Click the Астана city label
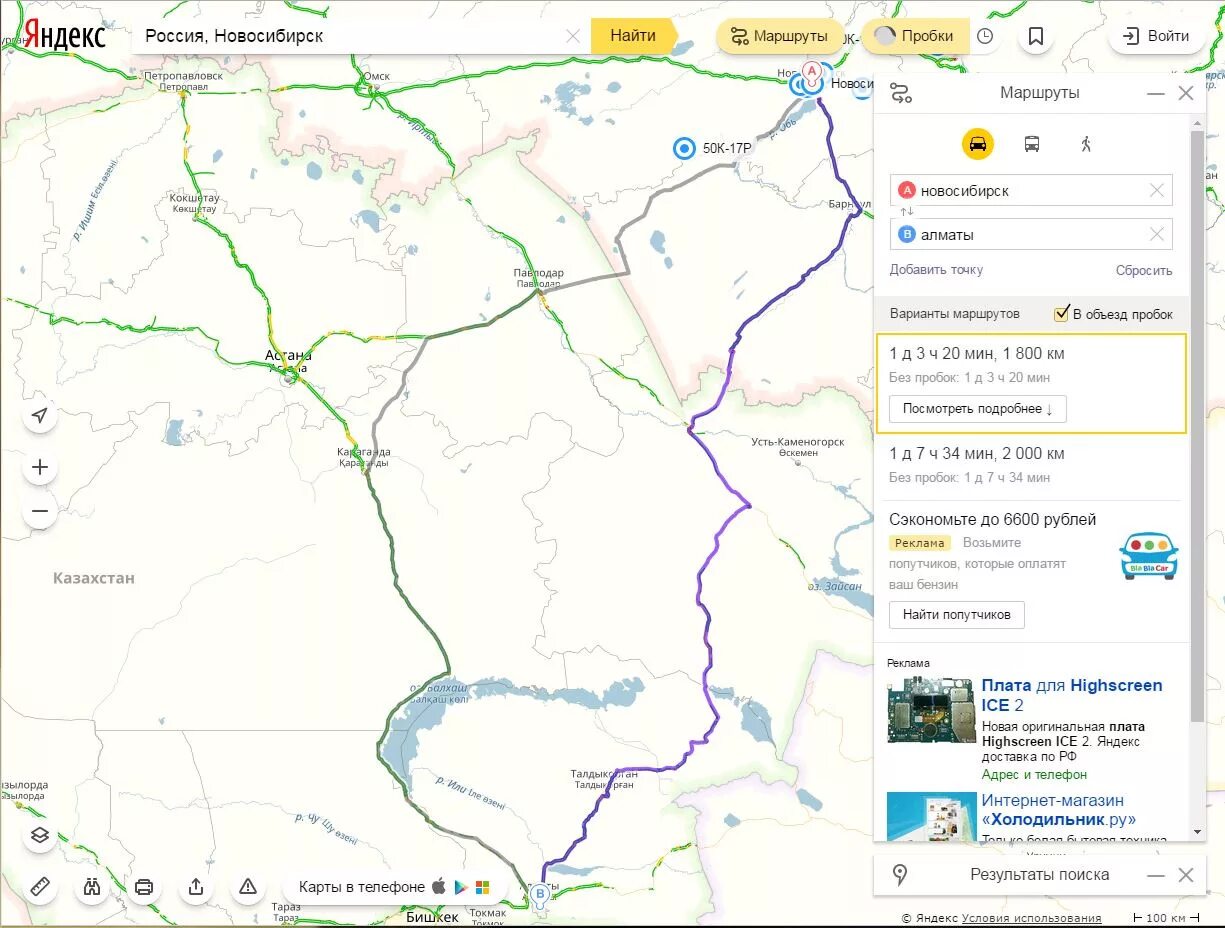 [x=288, y=355]
